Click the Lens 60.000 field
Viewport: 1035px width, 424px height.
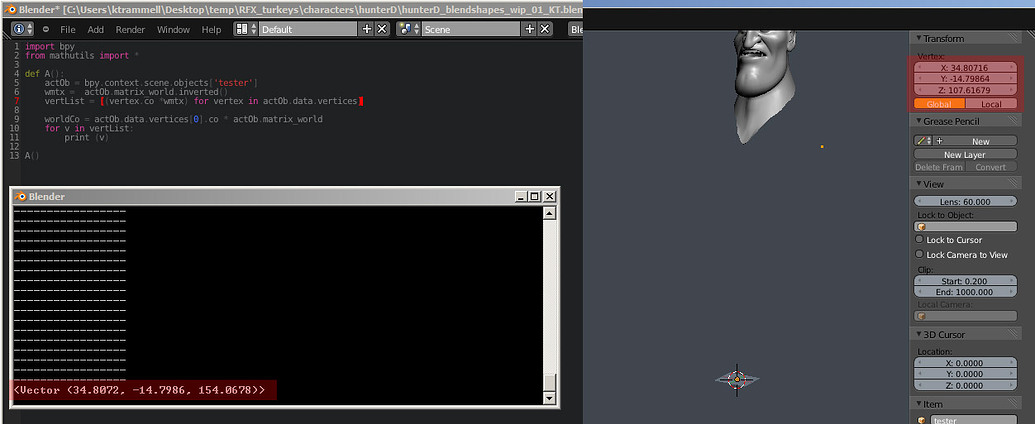(x=965, y=201)
